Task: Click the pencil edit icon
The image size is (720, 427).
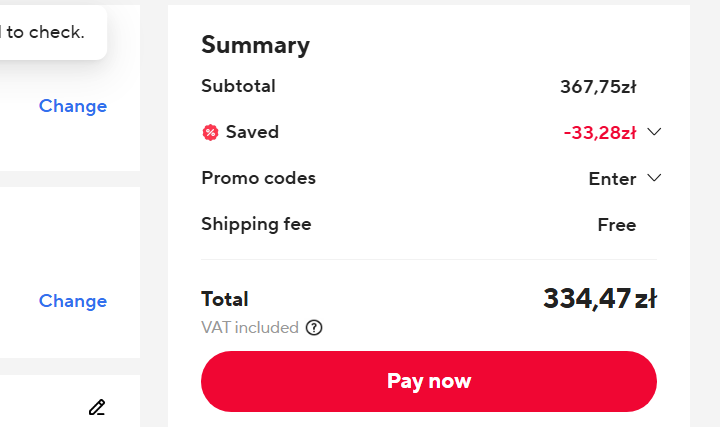Action: tap(96, 407)
